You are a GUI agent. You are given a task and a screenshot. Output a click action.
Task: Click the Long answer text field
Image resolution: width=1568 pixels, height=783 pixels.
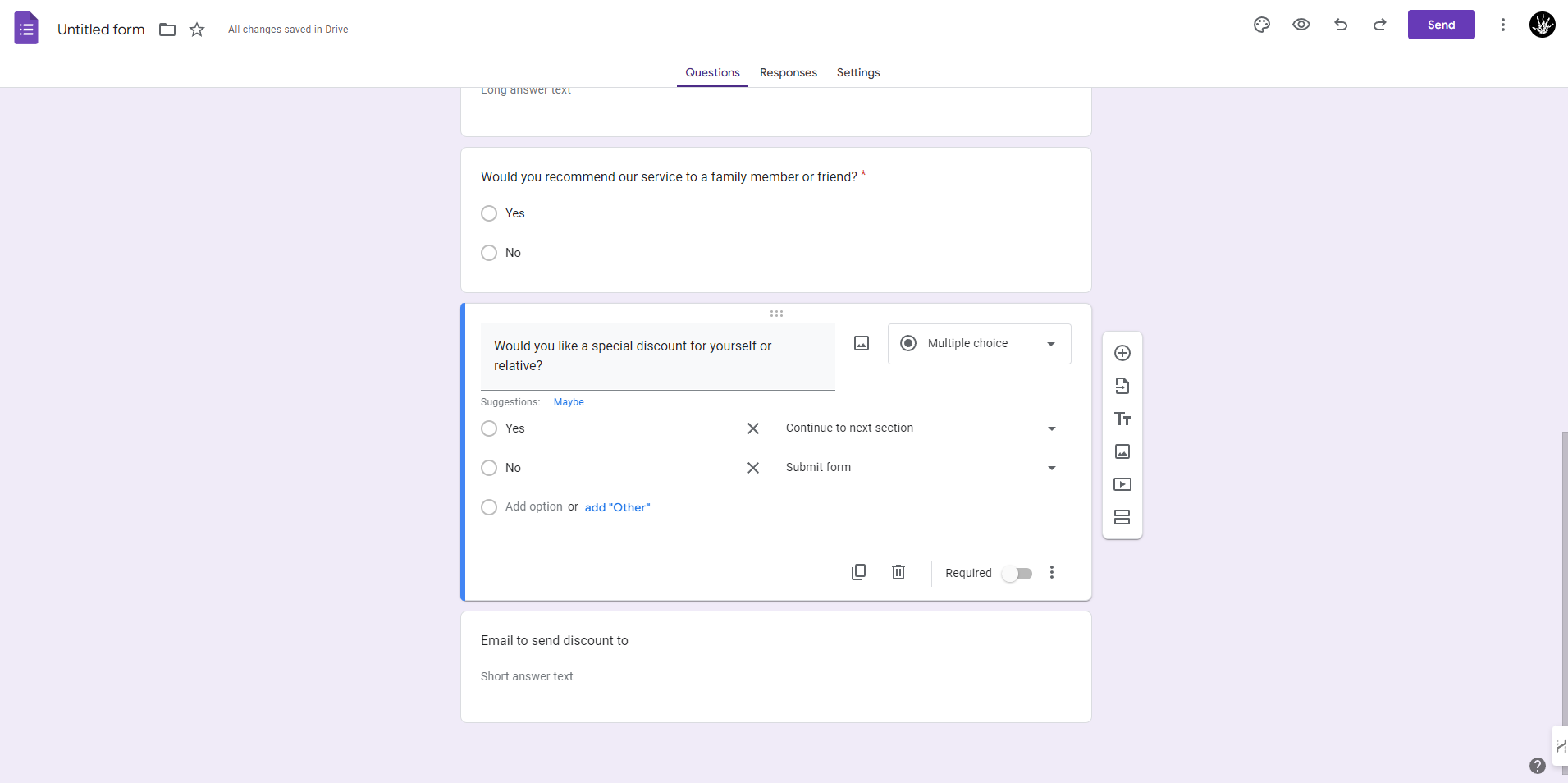click(732, 94)
